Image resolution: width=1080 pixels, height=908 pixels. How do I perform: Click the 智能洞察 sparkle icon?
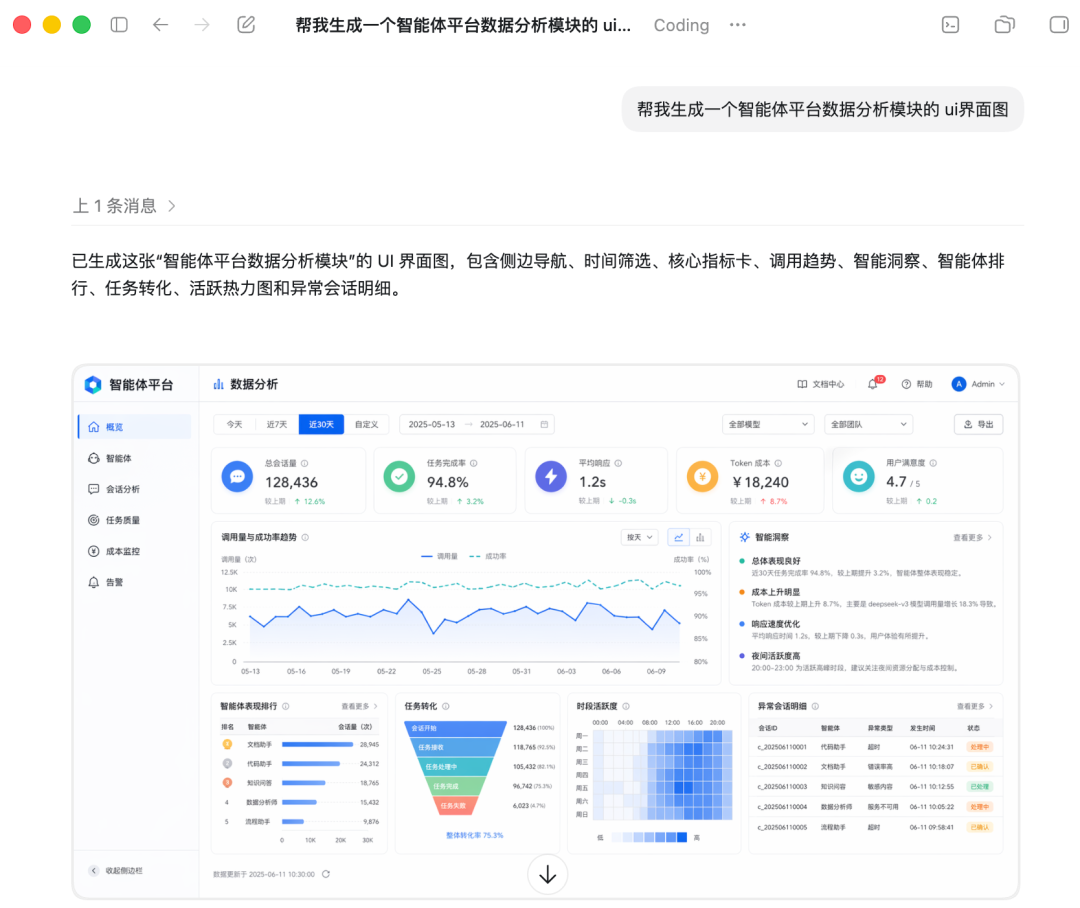pyautogui.click(x=745, y=537)
